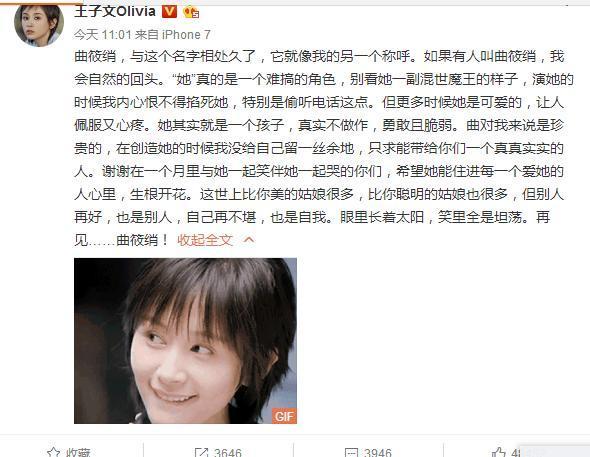Click the orange V verified badge
Screen dimensions: 590x457
tap(169, 12)
